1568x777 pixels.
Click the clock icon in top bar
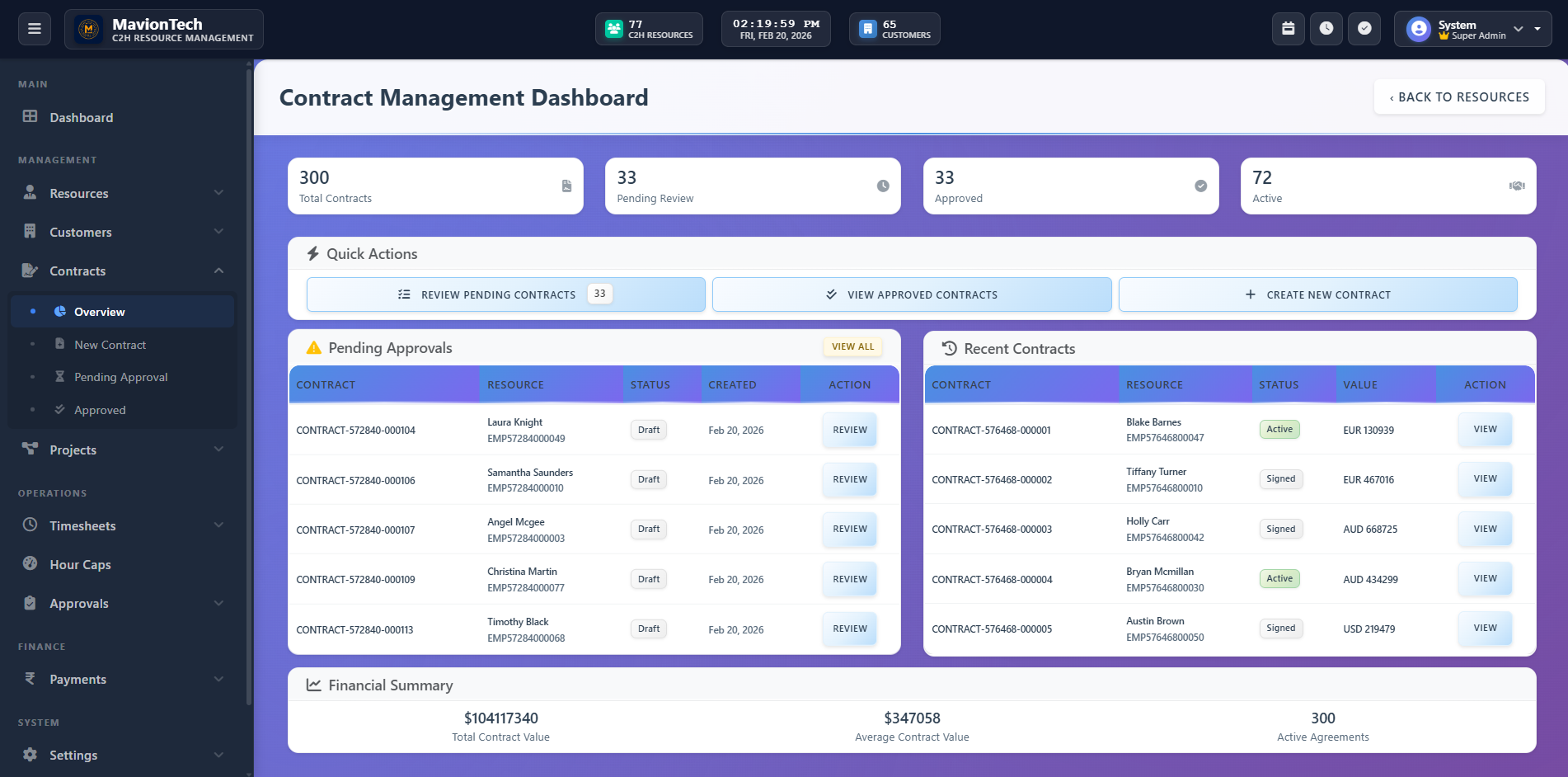pyautogui.click(x=1326, y=29)
